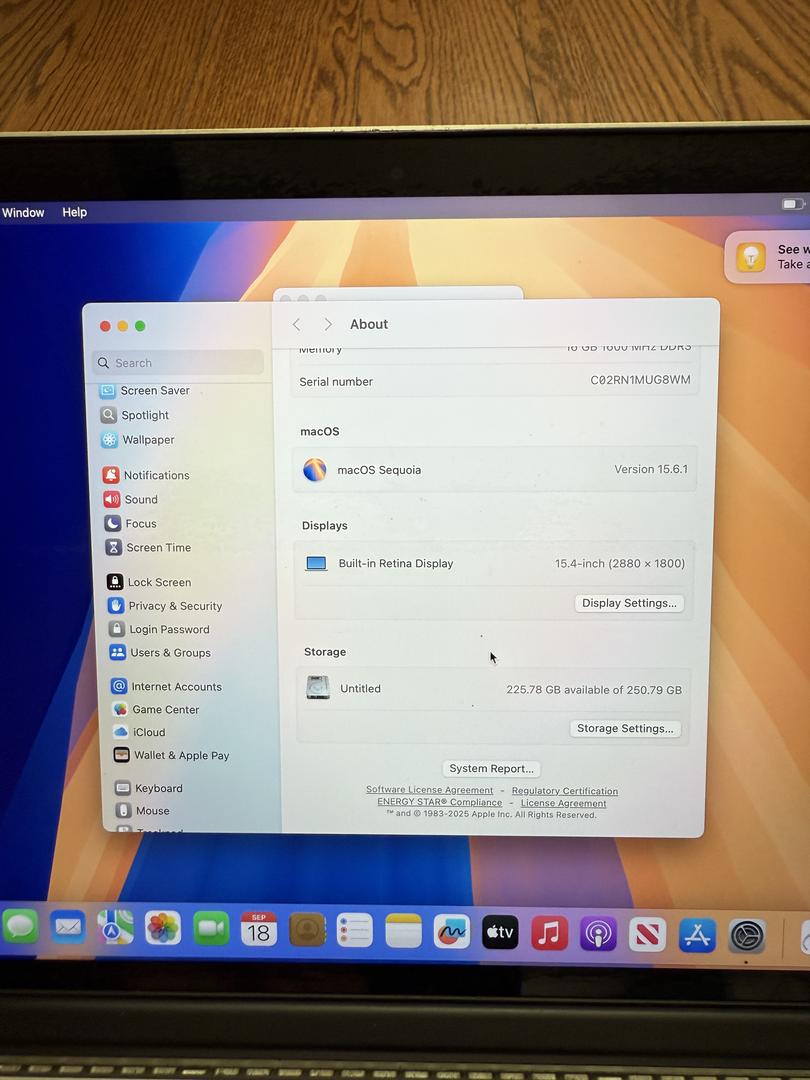810x1080 pixels.
Task: Launch Music from the Dock
Action: [x=549, y=933]
